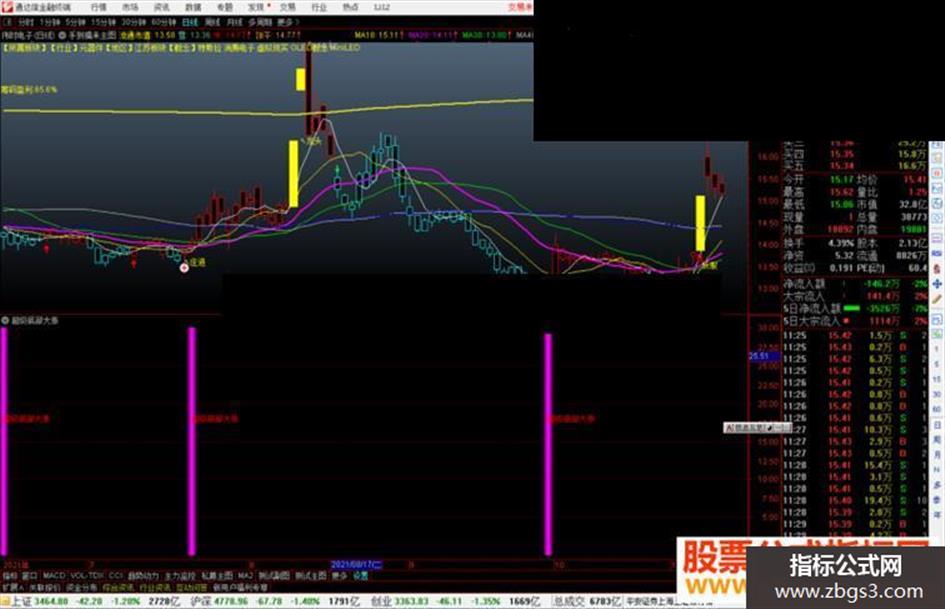
Task: Click the 5日大宗流入 row in quote panel
Action: click(x=855, y=321)
